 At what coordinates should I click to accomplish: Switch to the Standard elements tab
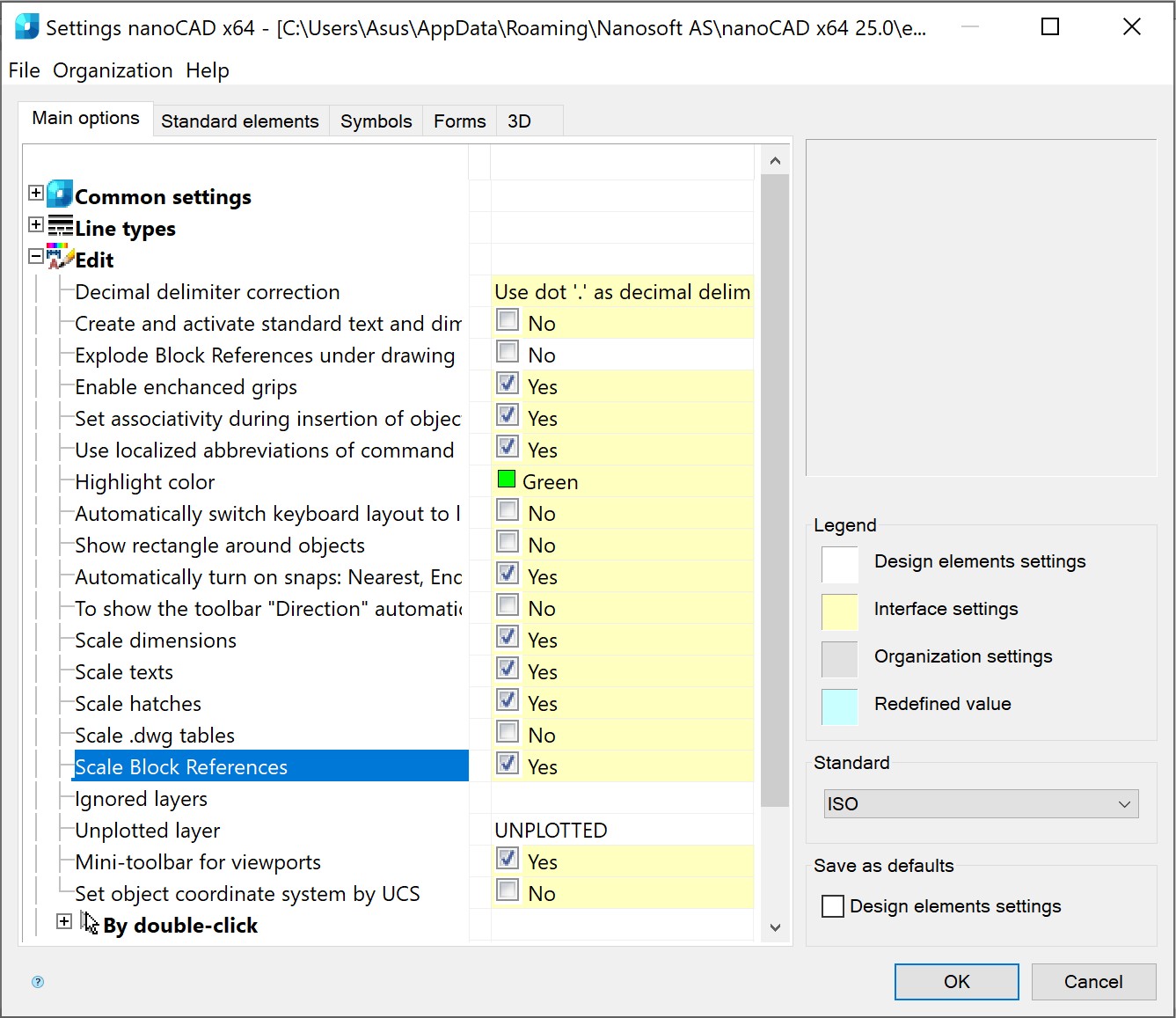pos(239,121)
